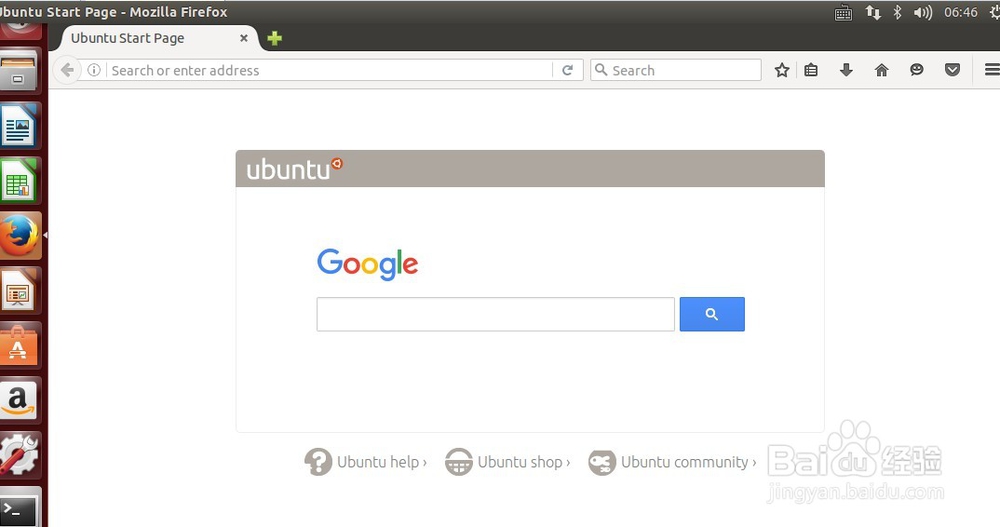Open the Firefox Hello chat icon
The image size is (1000, 527).
pyautogui.click(x=916, y=70)
